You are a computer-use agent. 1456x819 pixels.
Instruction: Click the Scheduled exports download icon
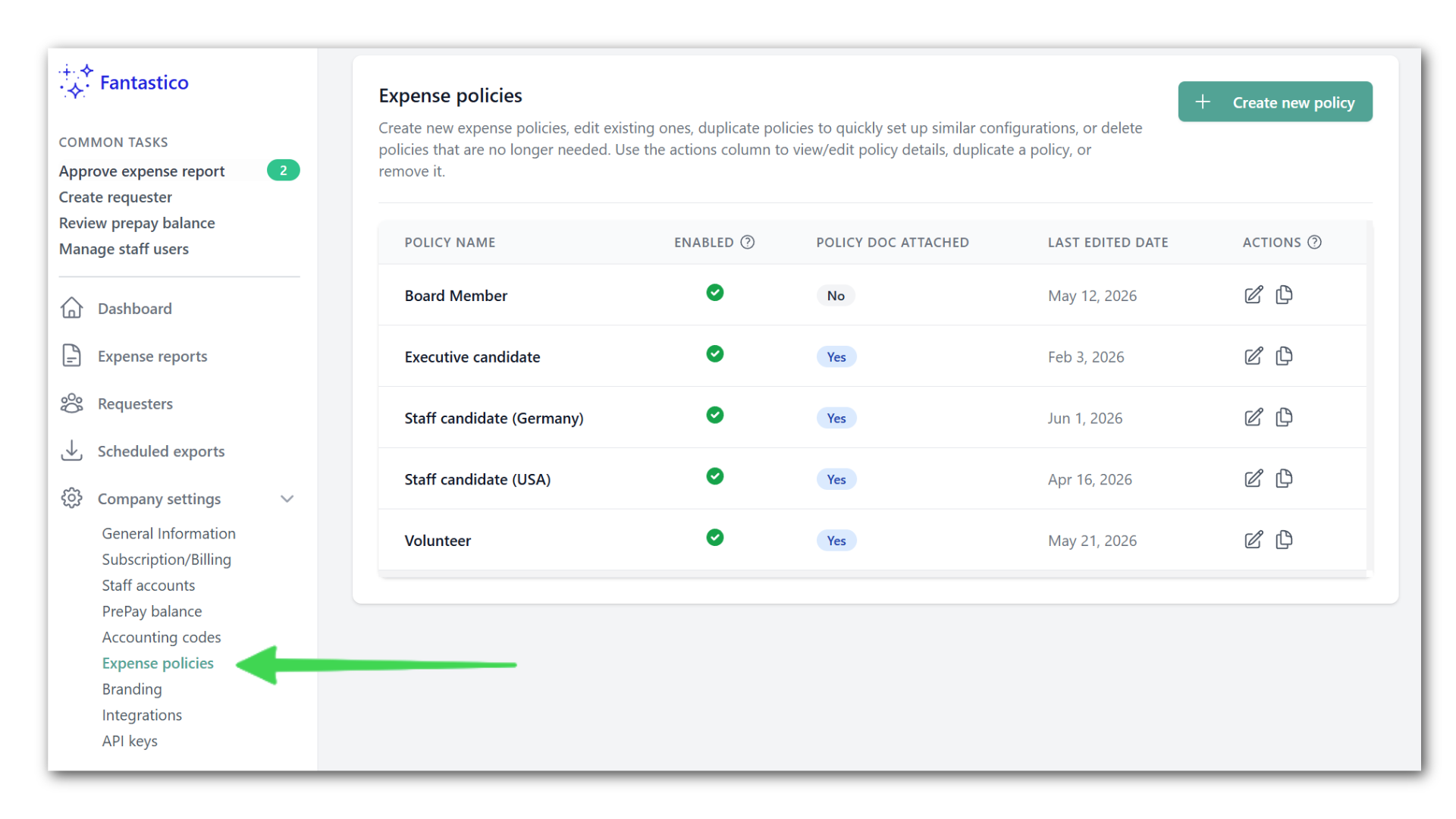click(x=72, y=450)
